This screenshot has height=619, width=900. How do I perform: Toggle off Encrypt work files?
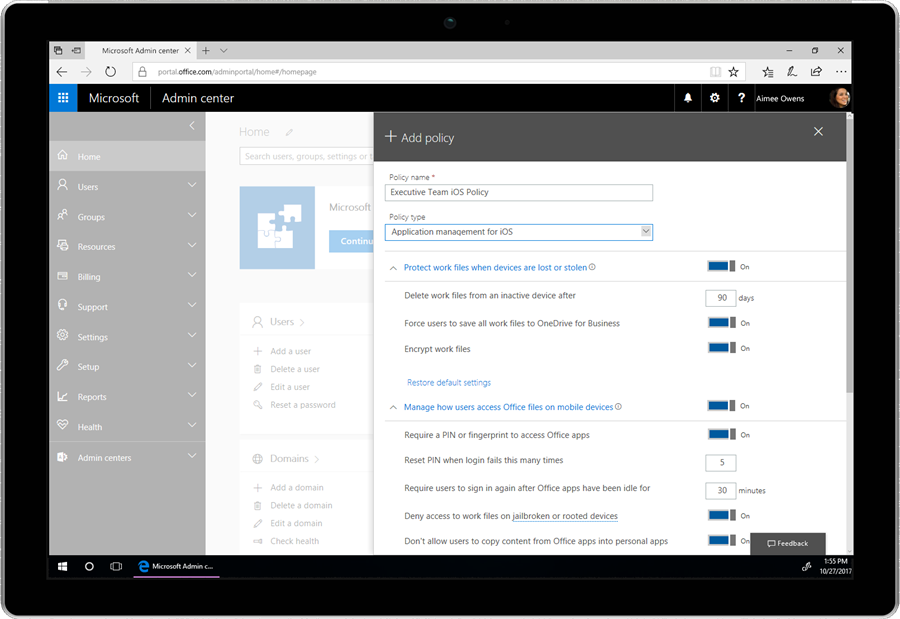point(720,348)
